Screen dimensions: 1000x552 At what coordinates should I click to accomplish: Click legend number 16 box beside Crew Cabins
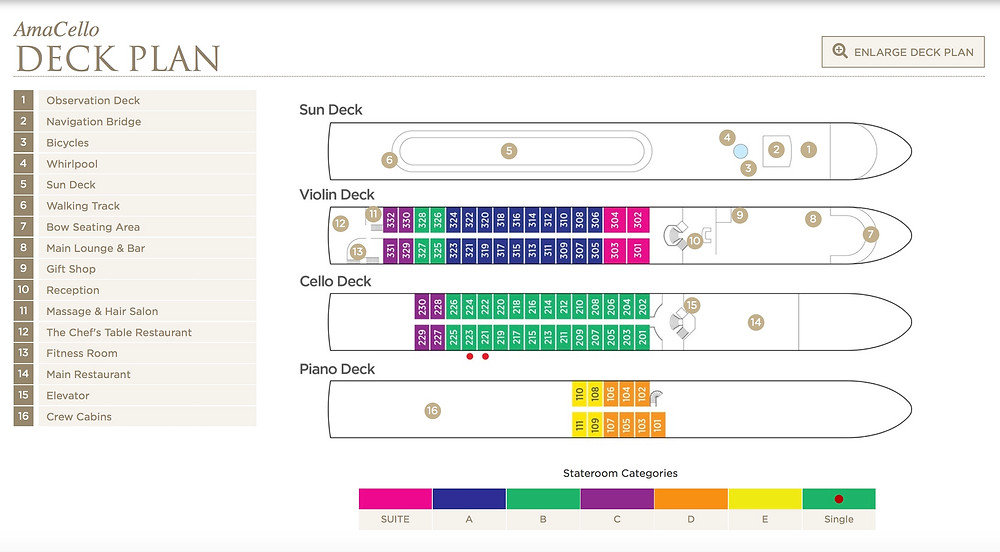pos(24,416)
